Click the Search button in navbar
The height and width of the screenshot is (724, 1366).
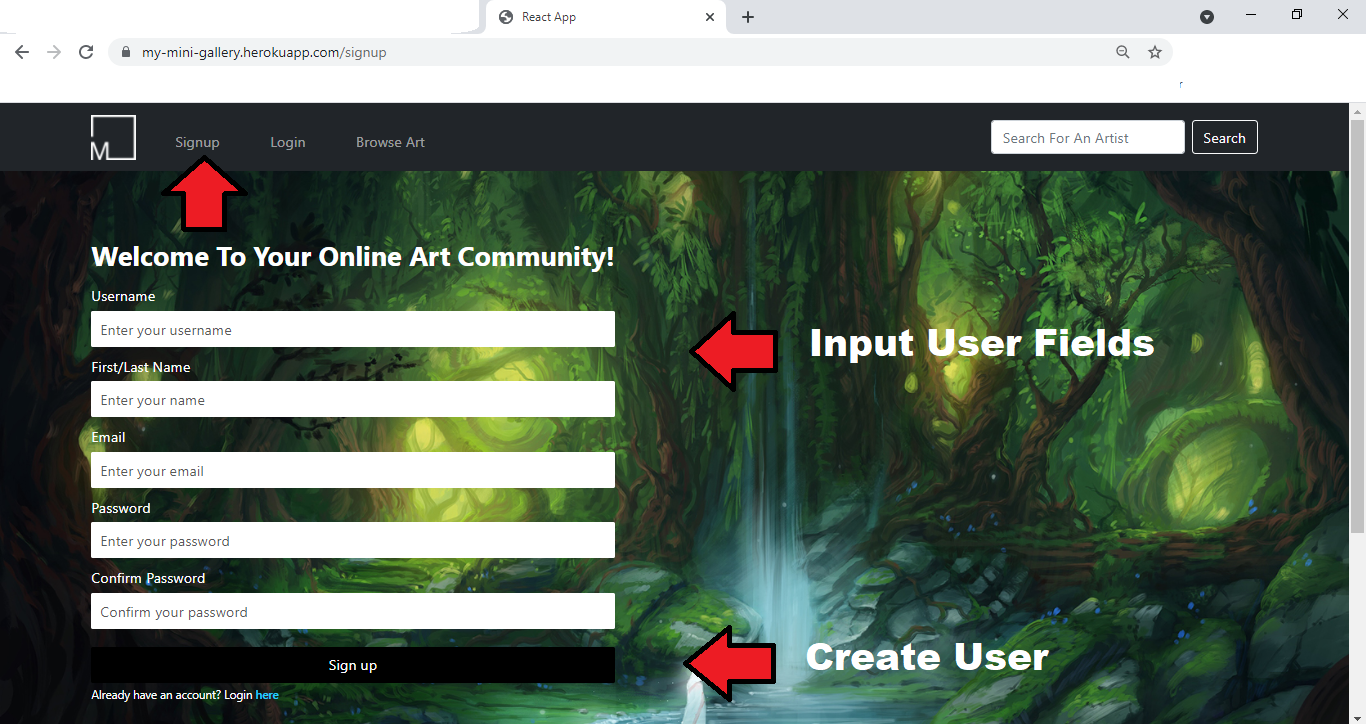click(x=1224, y=138)
